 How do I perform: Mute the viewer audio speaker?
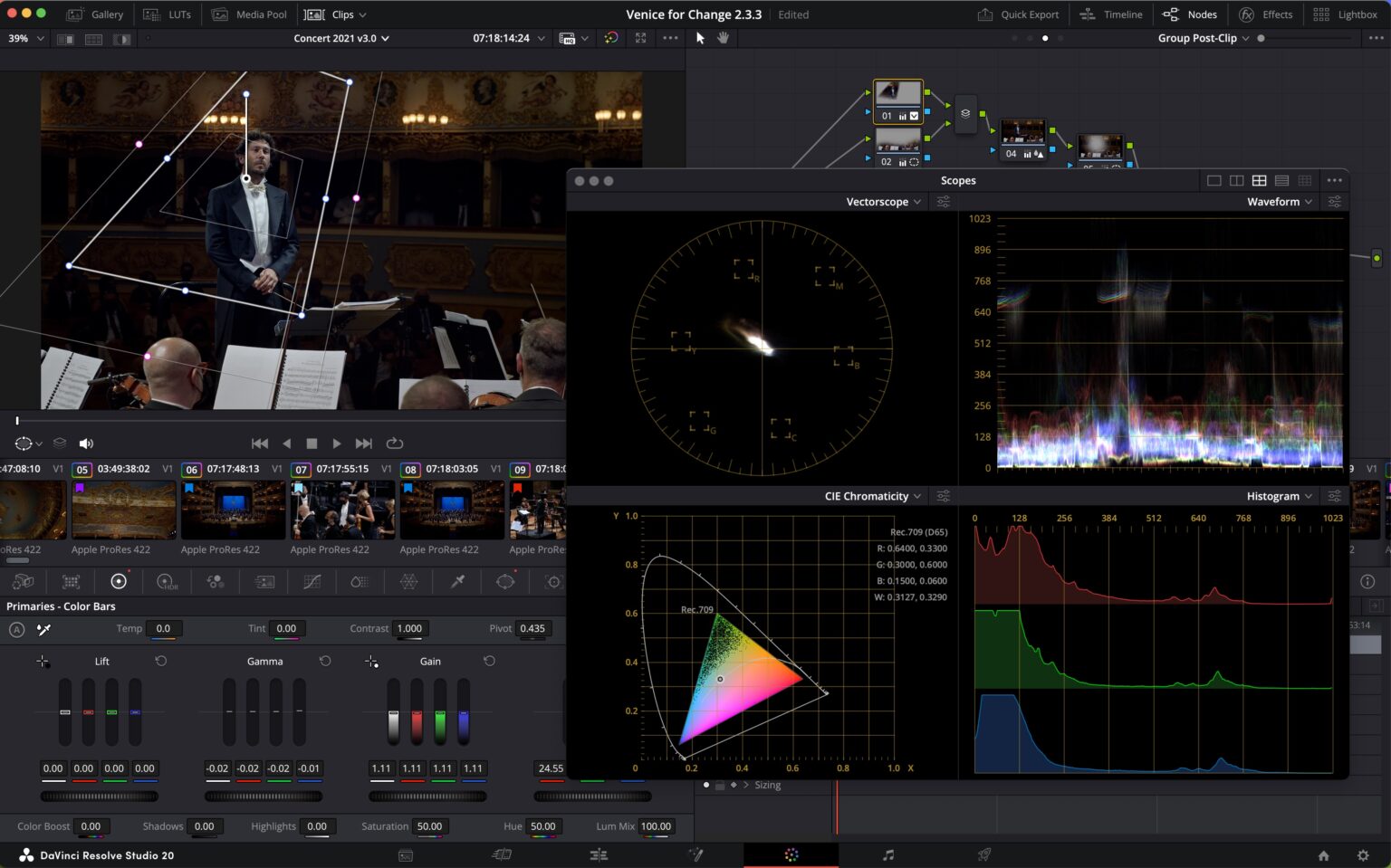[86, 444]
